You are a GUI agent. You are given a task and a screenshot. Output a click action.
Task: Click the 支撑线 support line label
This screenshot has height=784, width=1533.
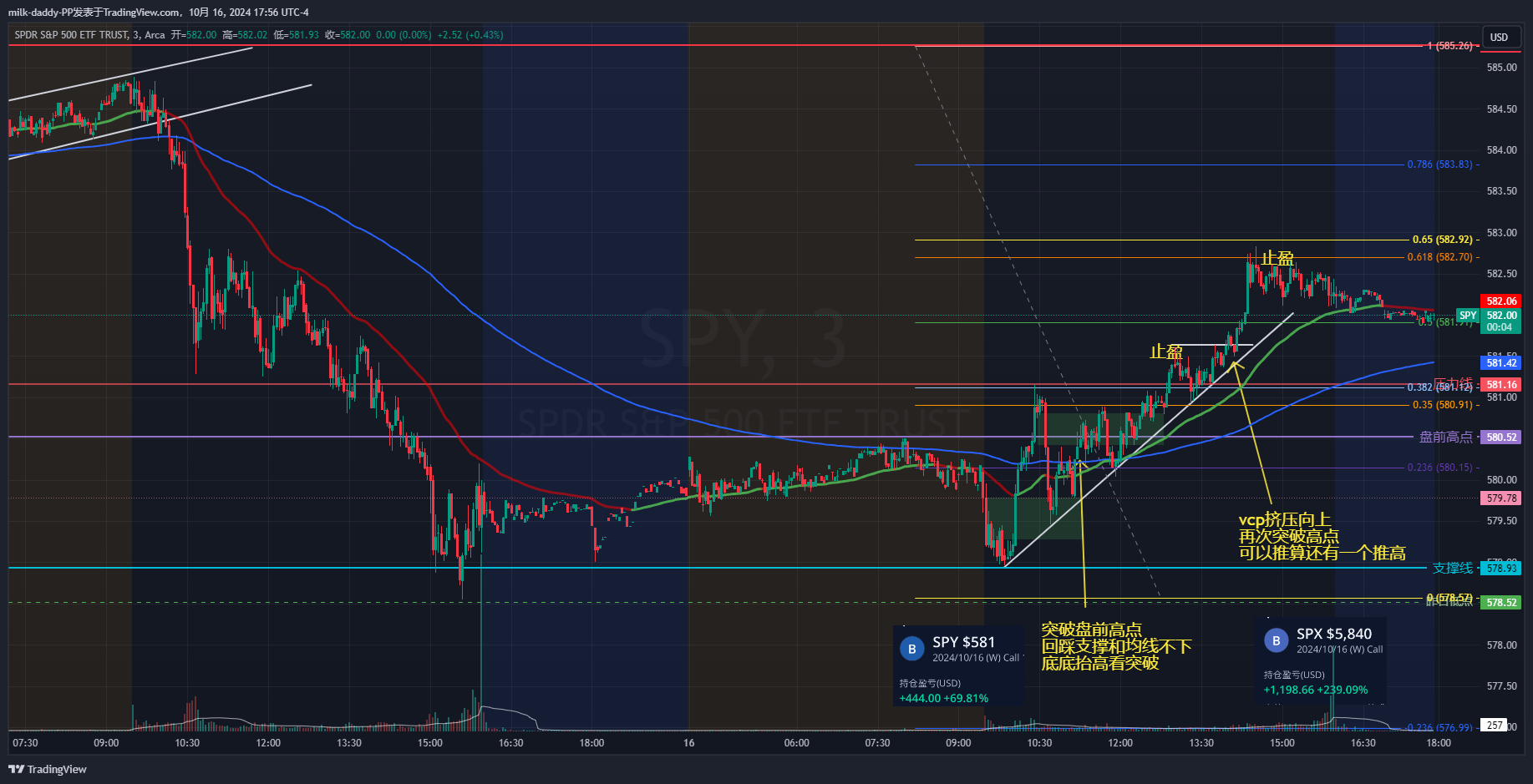[x=1452, y=569]
